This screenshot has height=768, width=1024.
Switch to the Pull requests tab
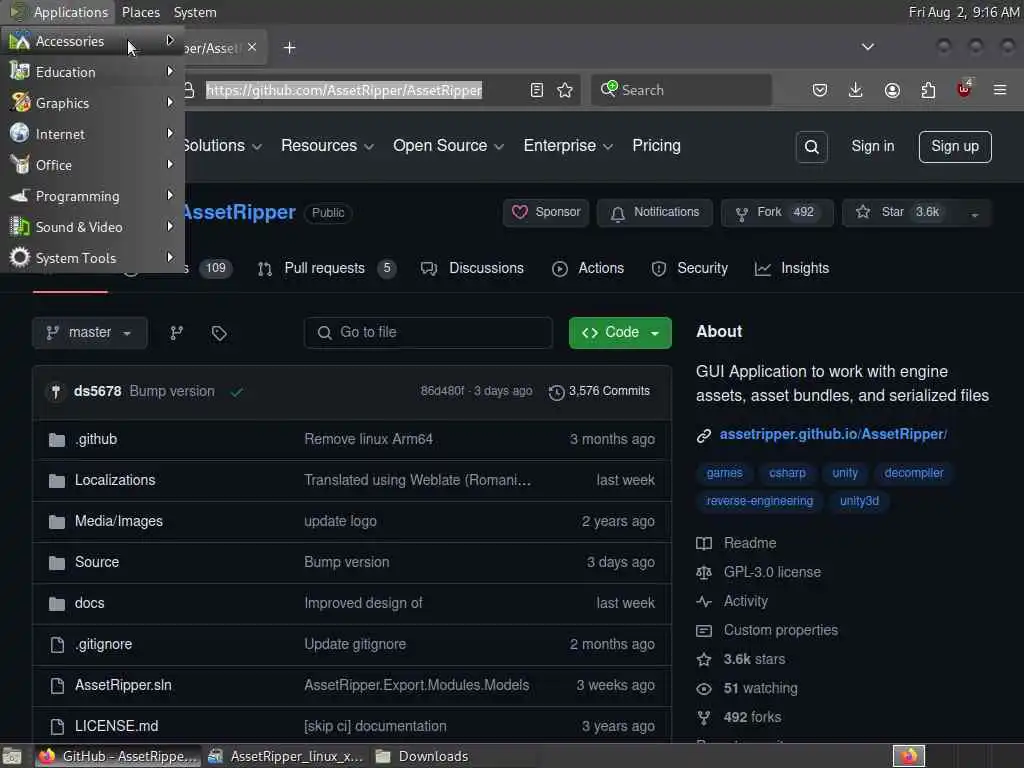point(327,268)
